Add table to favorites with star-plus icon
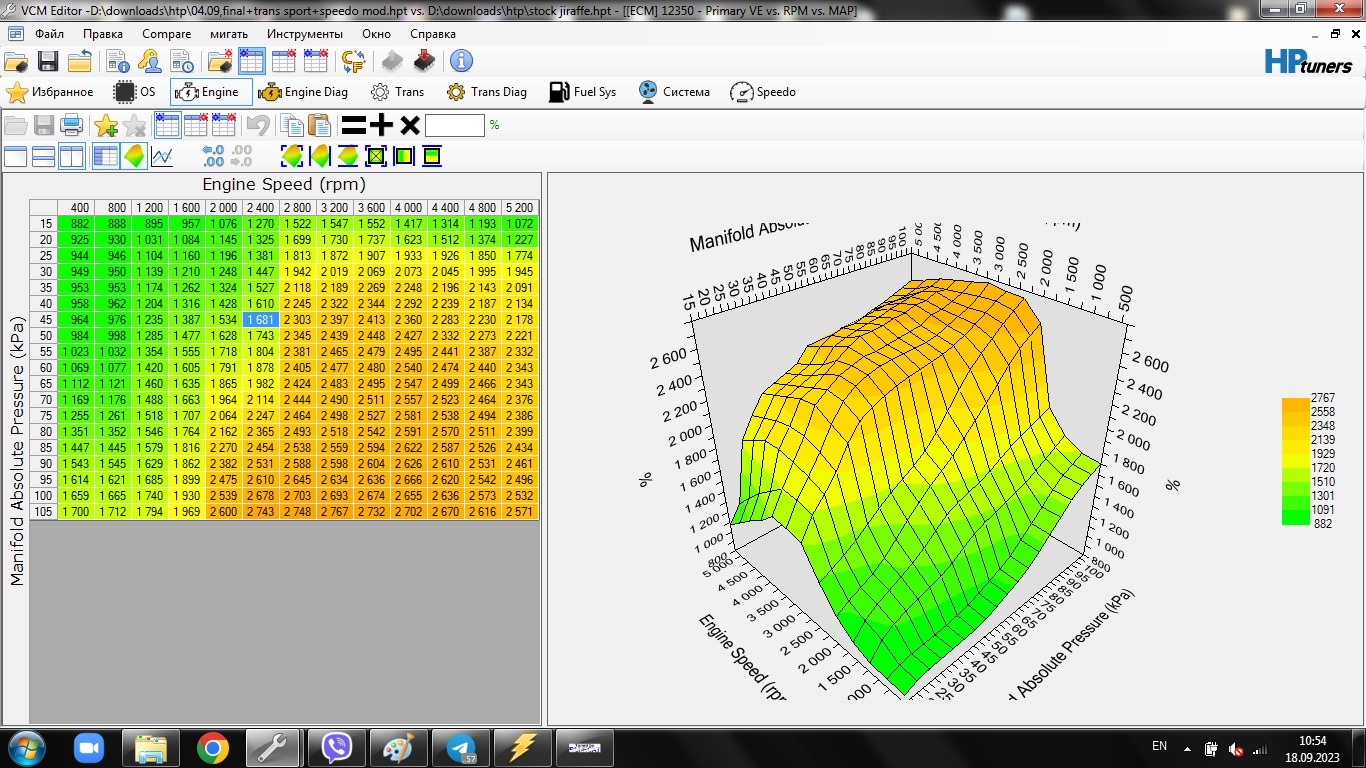 point(105,125)
